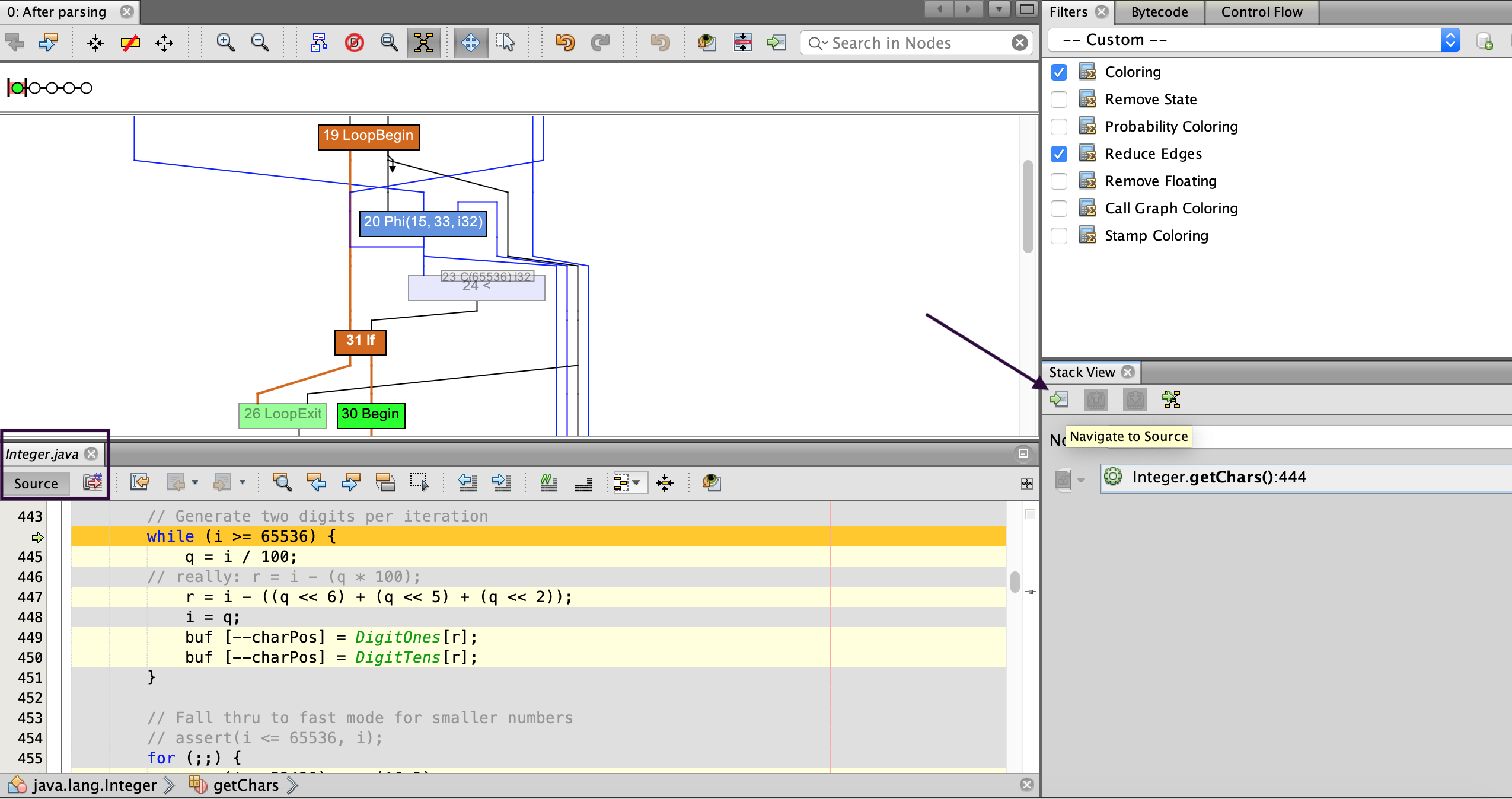Click the history icon next to Source button

click(x=92, y=482)
